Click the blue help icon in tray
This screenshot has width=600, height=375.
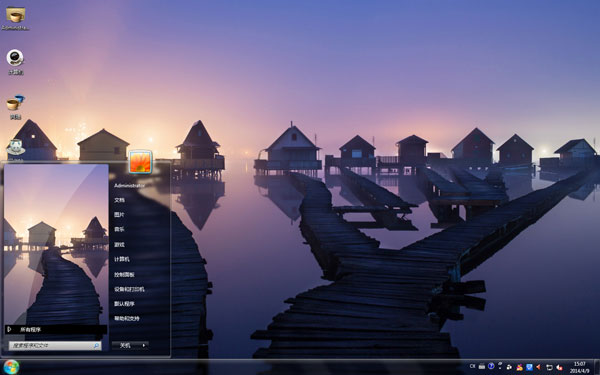click(x=491, y=366)
